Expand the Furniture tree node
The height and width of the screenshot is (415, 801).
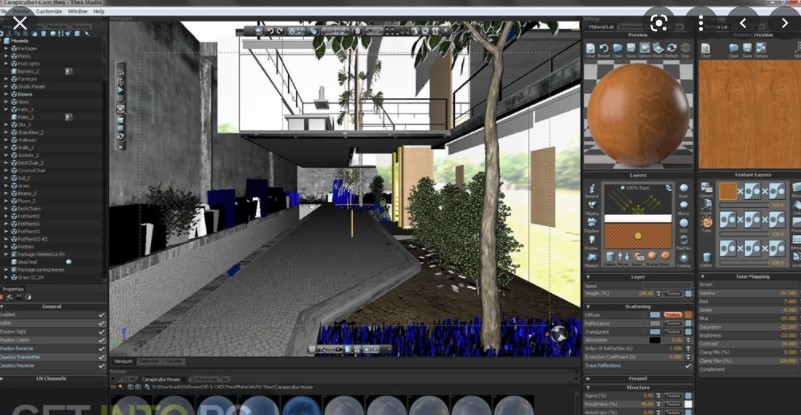click(7, 79)
